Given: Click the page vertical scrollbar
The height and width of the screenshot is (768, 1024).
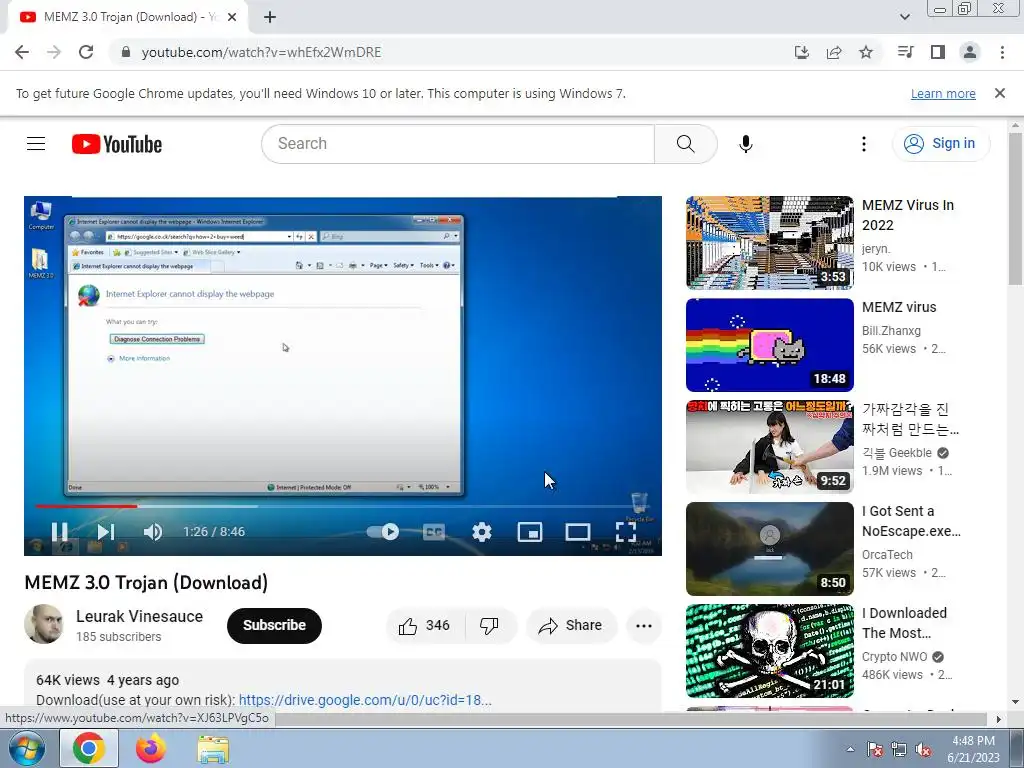Looking at the screenshot, I should pos(1015,209).
